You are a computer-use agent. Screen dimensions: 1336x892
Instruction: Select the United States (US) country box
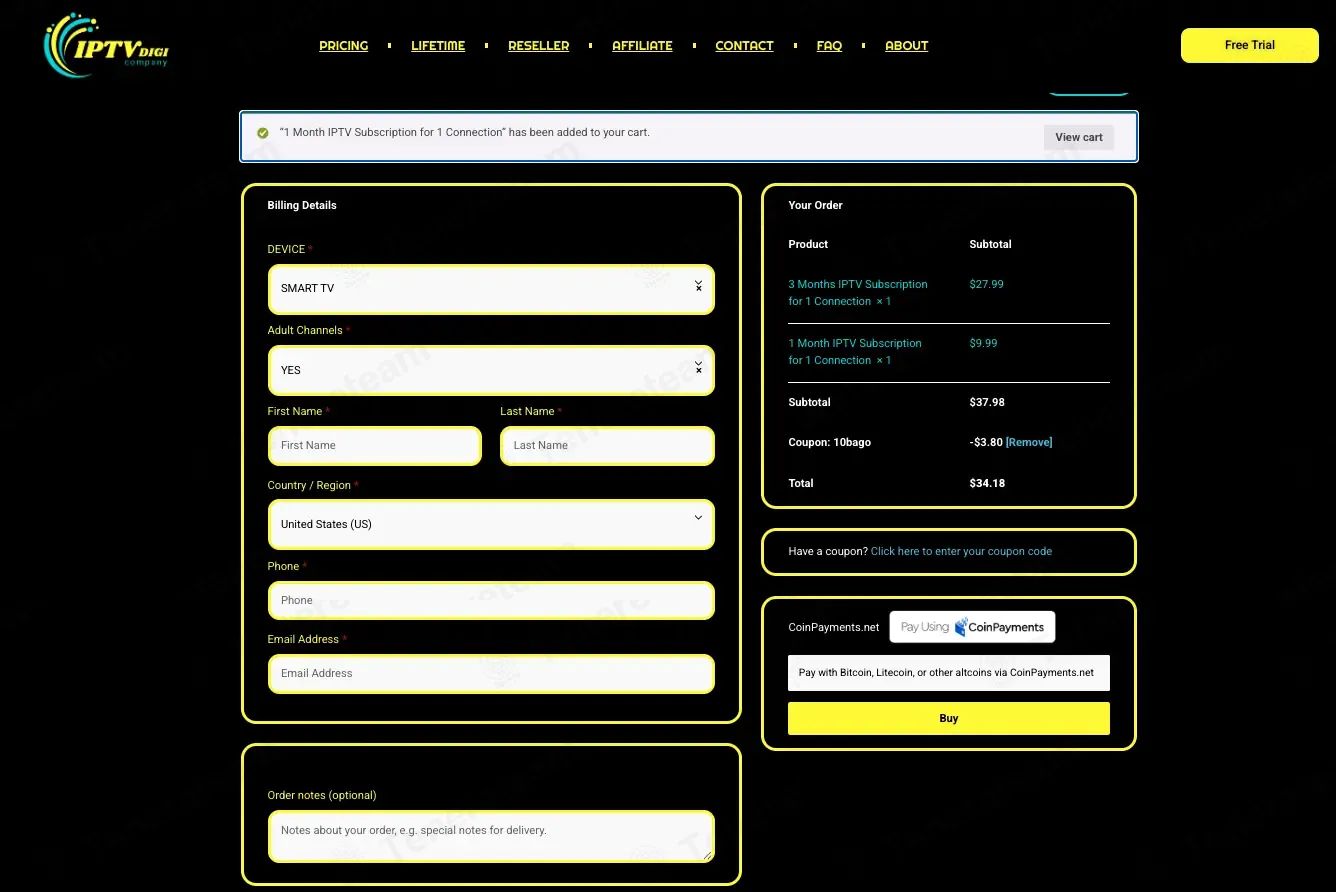(491, 524)
